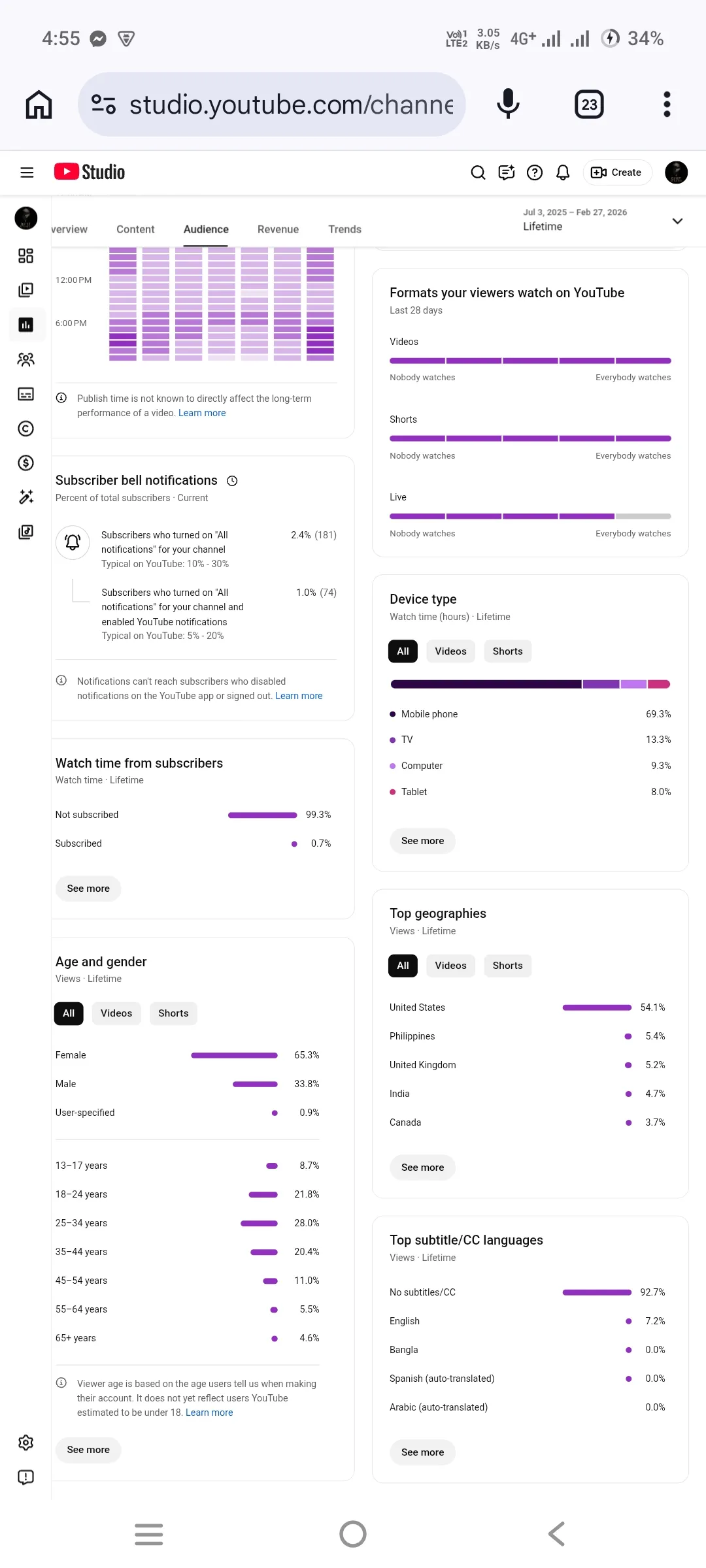Image resolution: width=706 pixels, height=1568 pixels.
Task: Open the Community people icon in sidebar
Action: (x=26, y=359)
